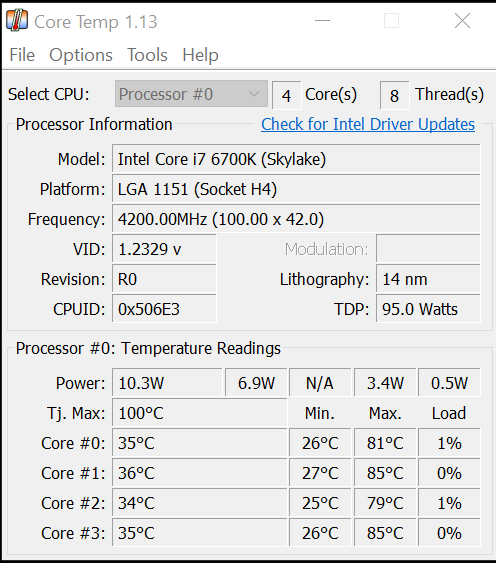Close the Core Temp window
The image size is (496, 563).
(x=462, y=21)
